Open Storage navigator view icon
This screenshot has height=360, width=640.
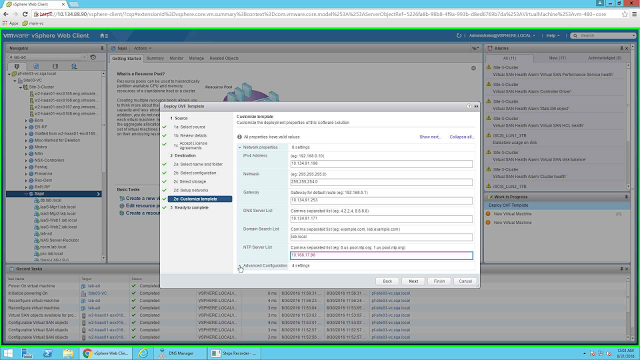pyautogui.click(x=55, y=66)
